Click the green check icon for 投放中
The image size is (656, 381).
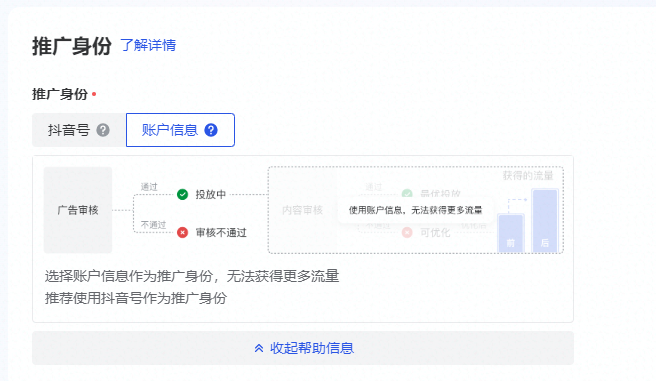(x=182, y=194)
